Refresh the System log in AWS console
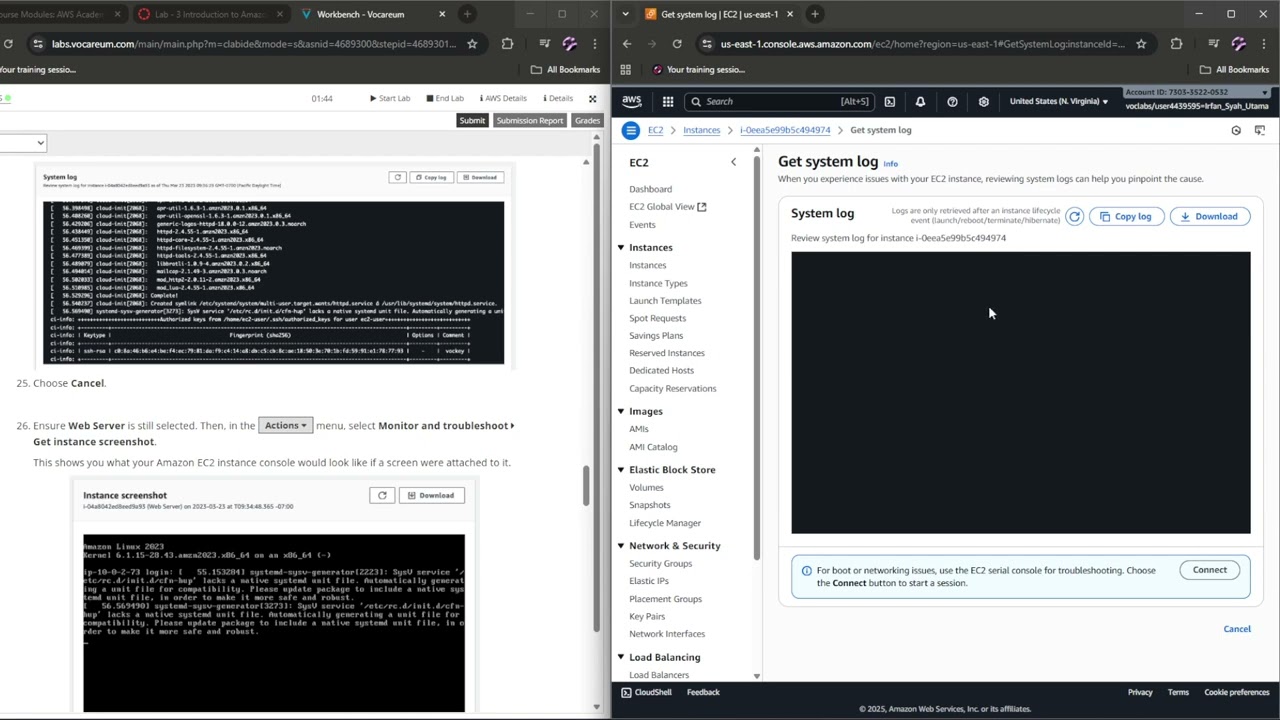1280x720 pixels. tap(1074, 216)
